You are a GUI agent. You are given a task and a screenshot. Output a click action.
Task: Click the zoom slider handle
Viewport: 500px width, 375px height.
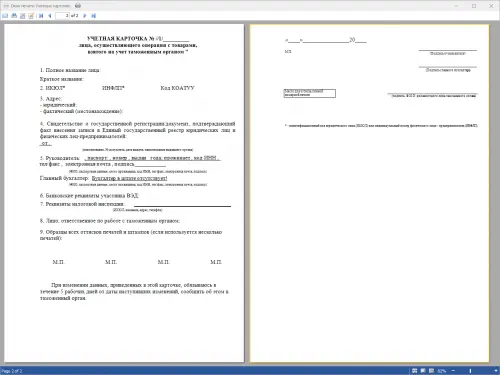coord(470,371)
